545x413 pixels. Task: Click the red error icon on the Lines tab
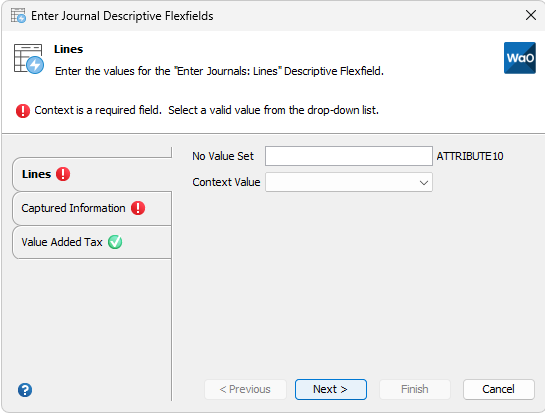click(x=63, y=174)
